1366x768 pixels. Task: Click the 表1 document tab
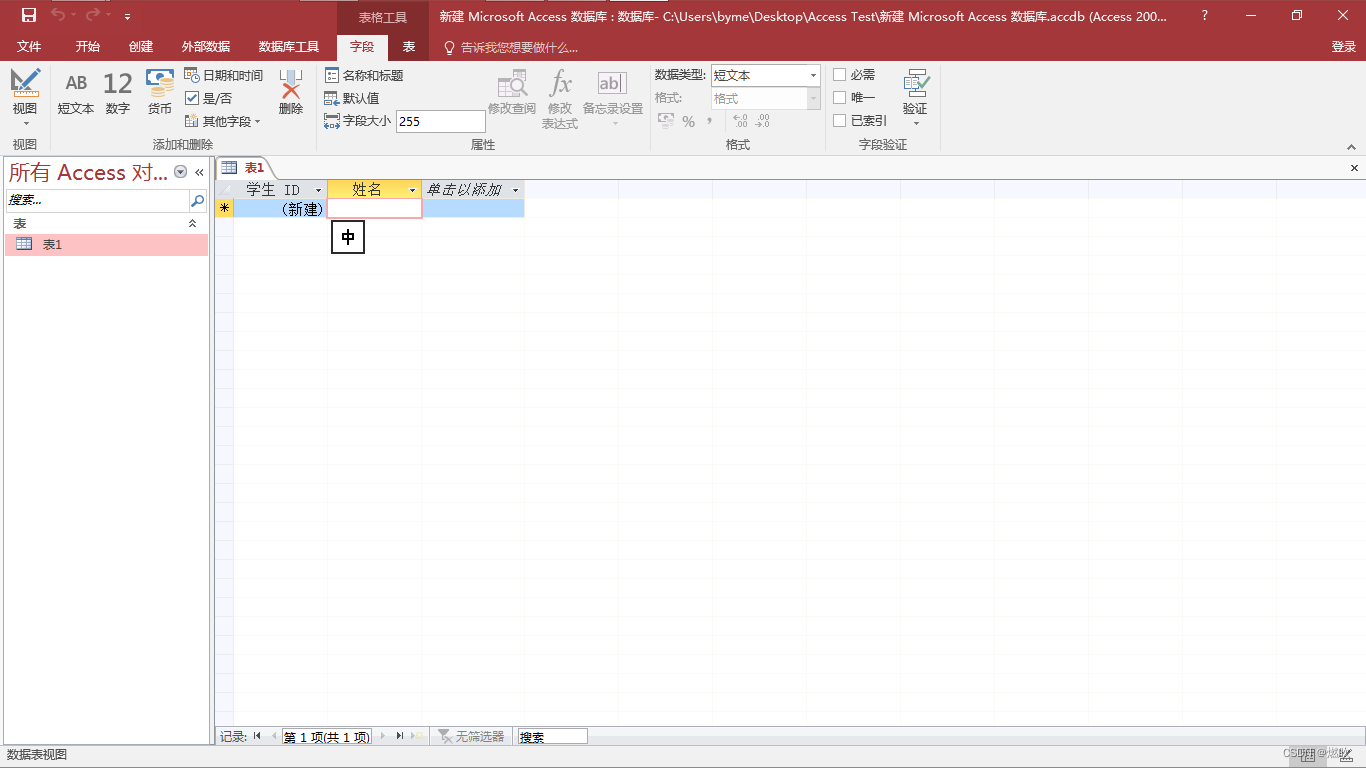tap(244, 167)
